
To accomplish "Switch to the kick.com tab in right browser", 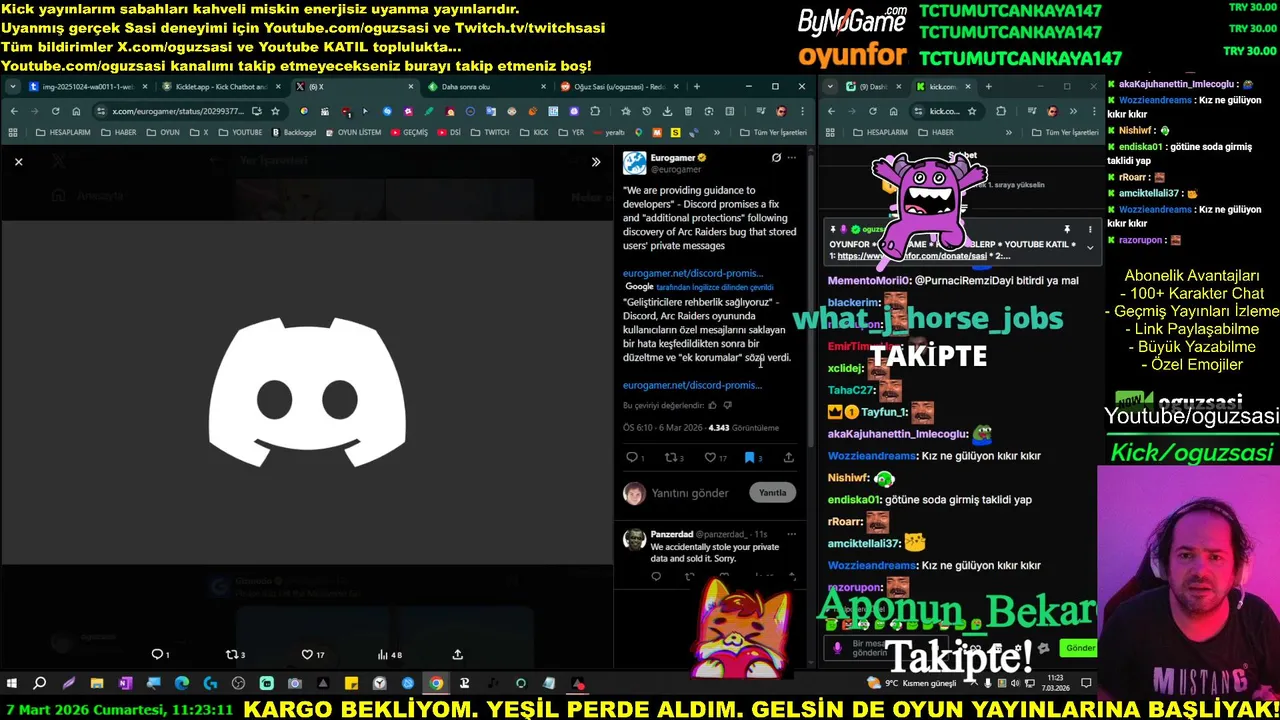I will tap(943, 87).
